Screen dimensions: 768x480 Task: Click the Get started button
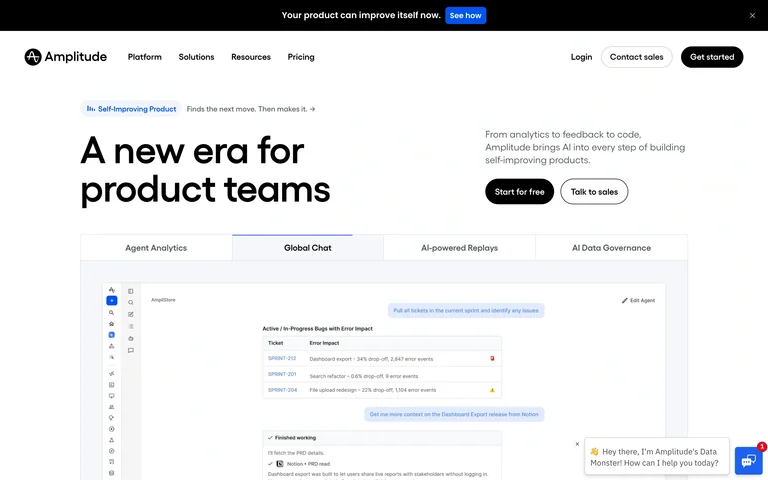pos(712,57)
